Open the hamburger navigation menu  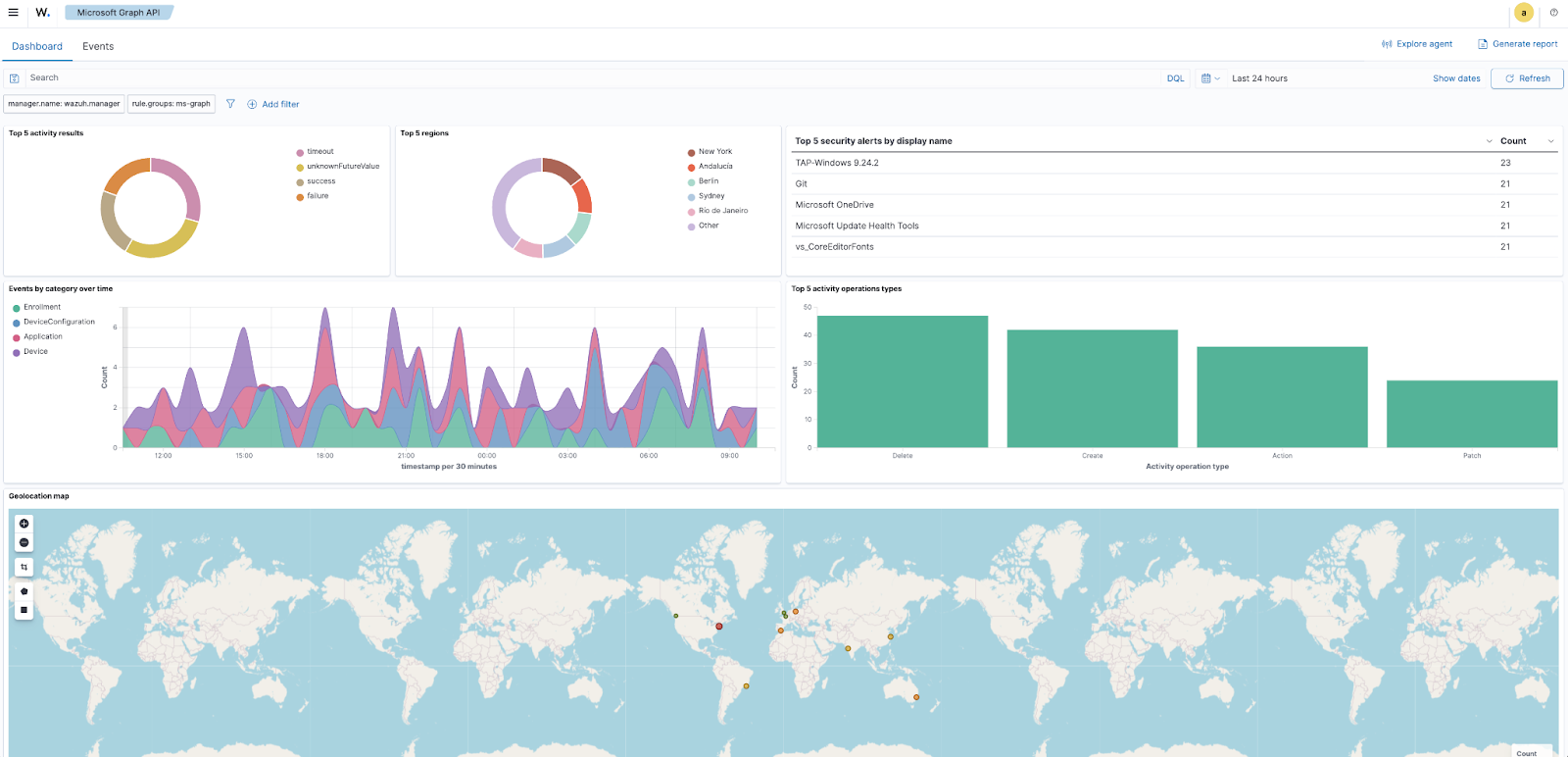click(x=13, y=13)
